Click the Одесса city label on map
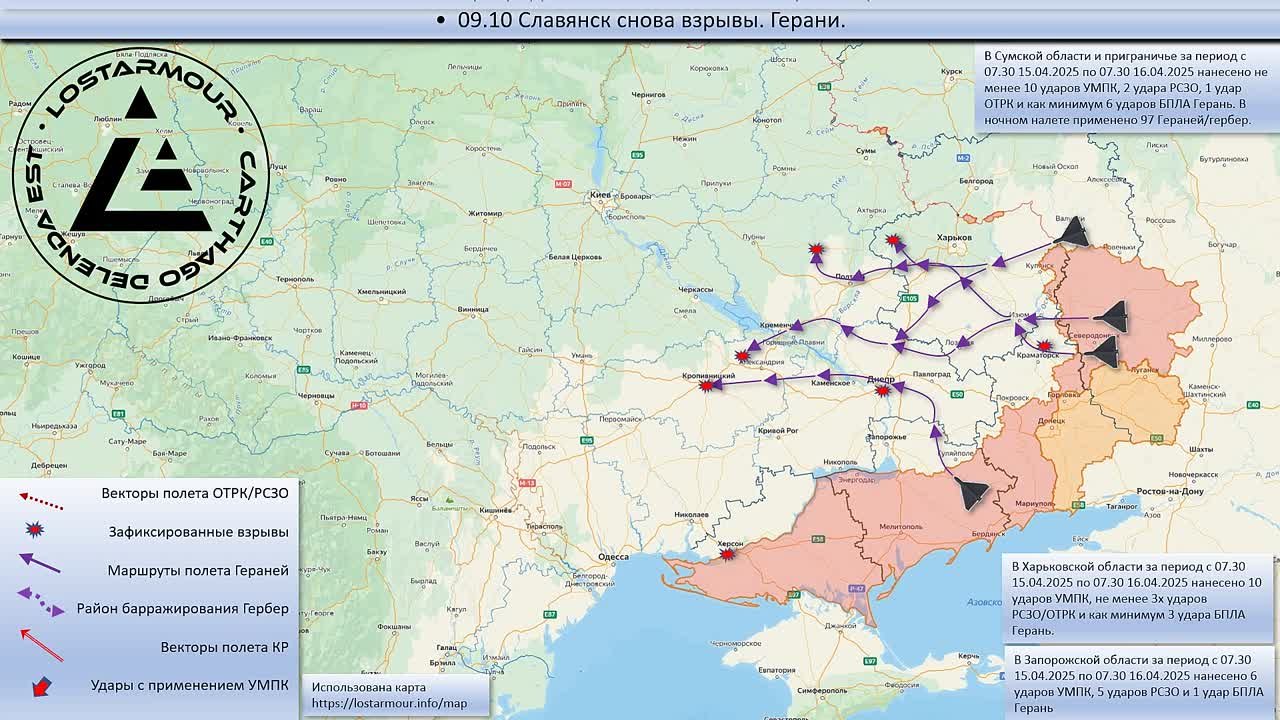1280x720 pixels. point(613,557)
